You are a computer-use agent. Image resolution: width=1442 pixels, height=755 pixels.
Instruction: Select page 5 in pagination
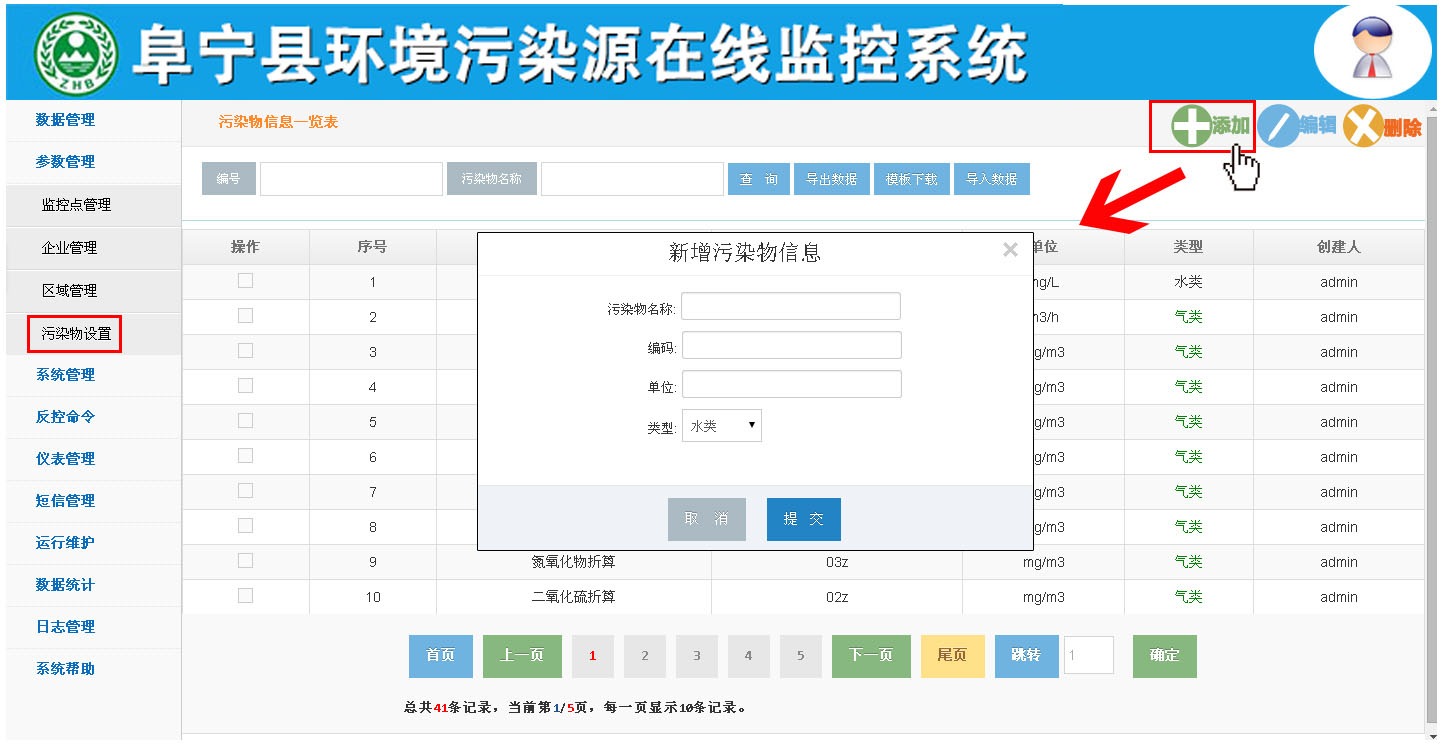pos(801,656)
